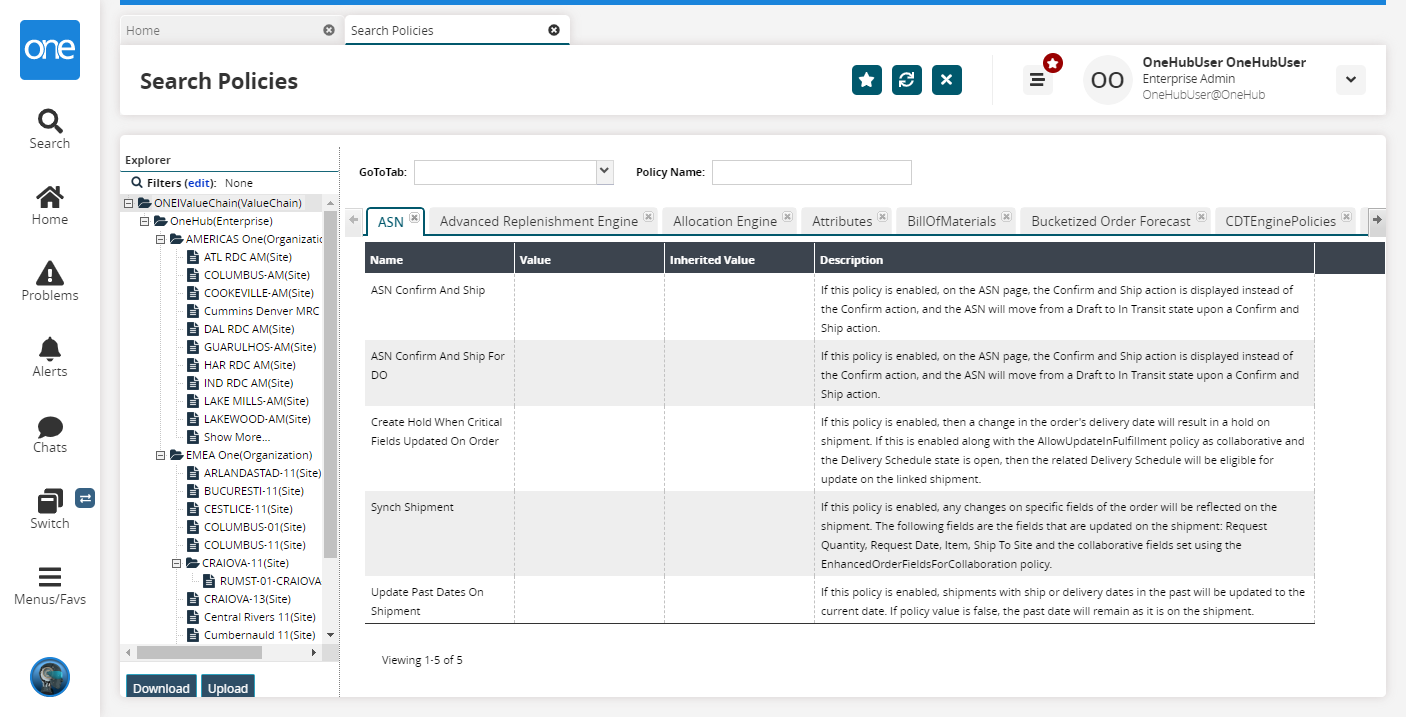This screenshot has width=1406, height=717.
Task: Click the edit link next to Filters
Action: click(199, 183)
